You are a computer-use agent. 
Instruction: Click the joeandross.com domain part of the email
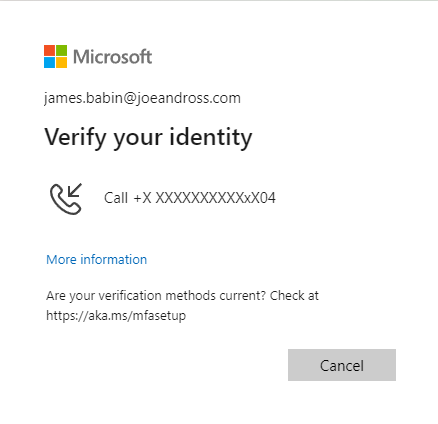(188, 98)
